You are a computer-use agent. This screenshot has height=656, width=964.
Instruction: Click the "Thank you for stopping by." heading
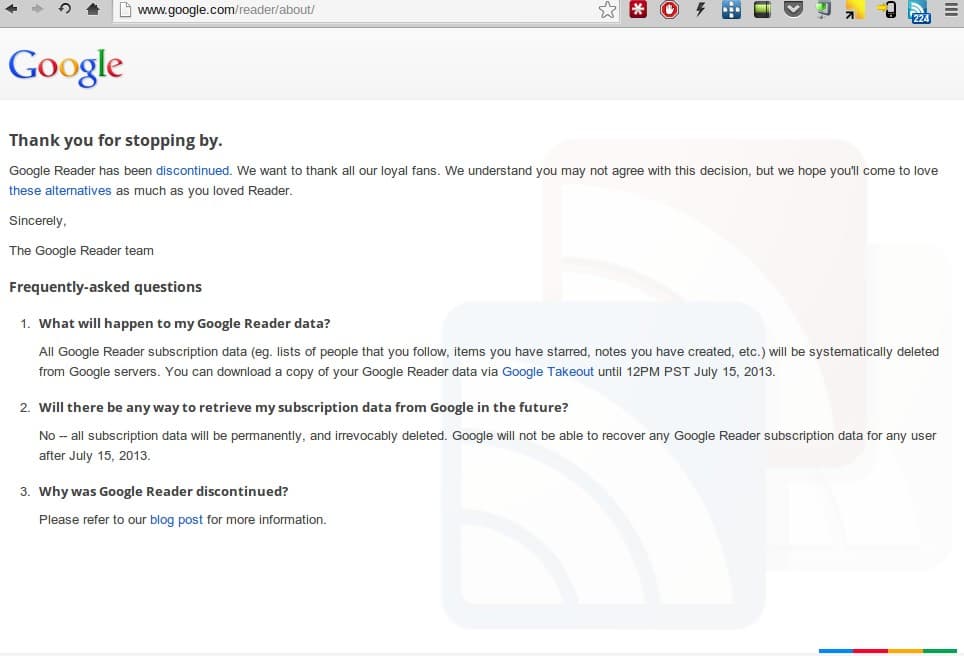tap(116, 141)
